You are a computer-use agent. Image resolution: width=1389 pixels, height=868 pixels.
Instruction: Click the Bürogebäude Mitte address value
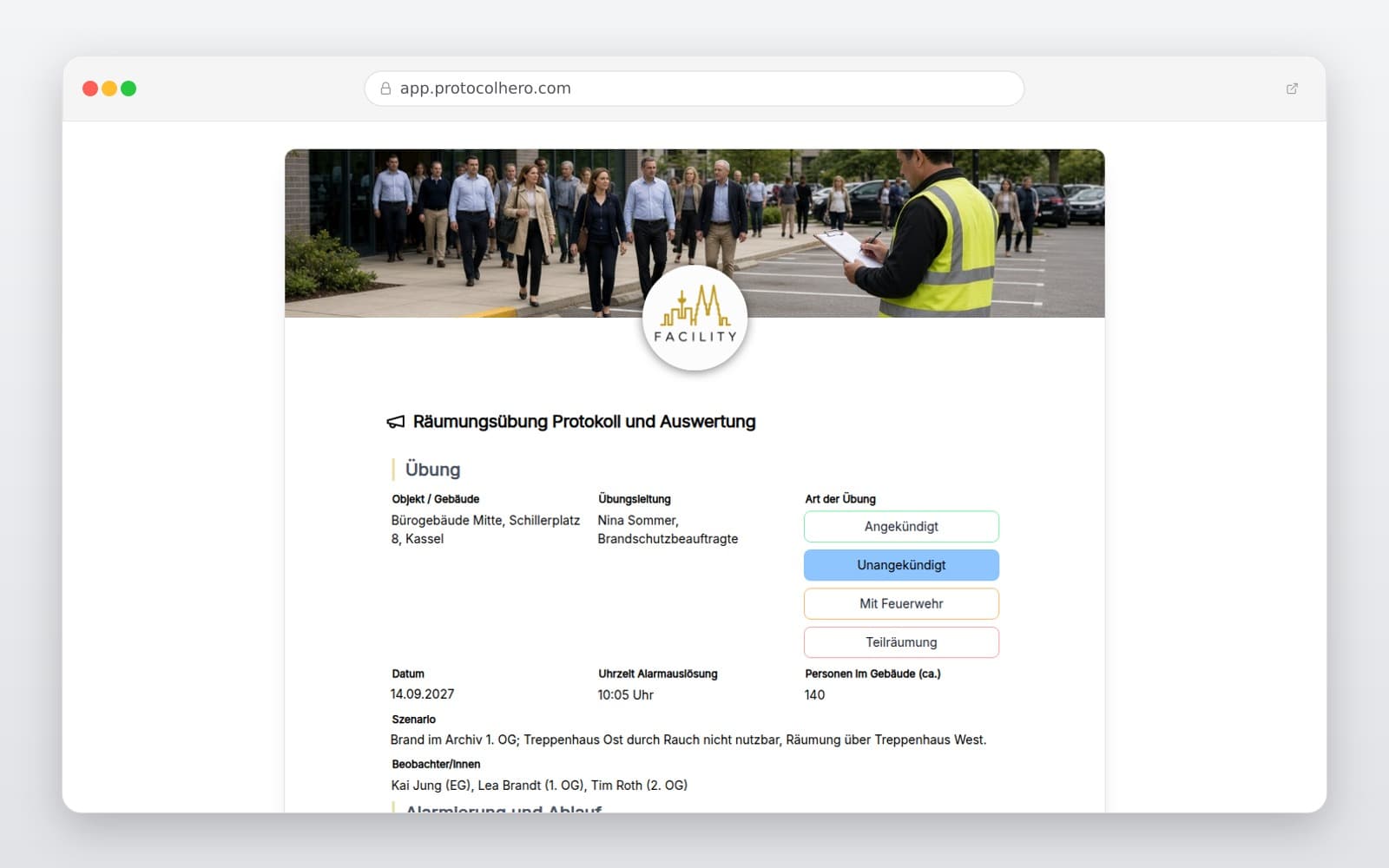[x=485, y=529]
